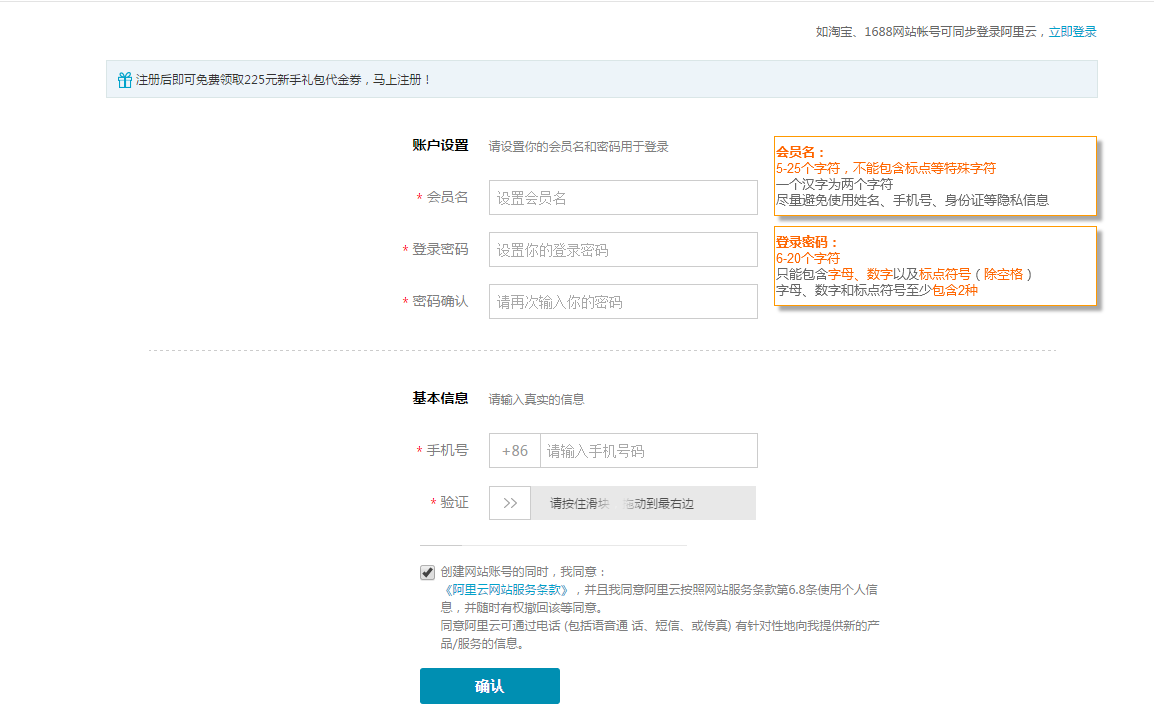Open the 阿里云网站服务条款 link
Screen dimensions: 1166x725
click(x=506, y=590)
